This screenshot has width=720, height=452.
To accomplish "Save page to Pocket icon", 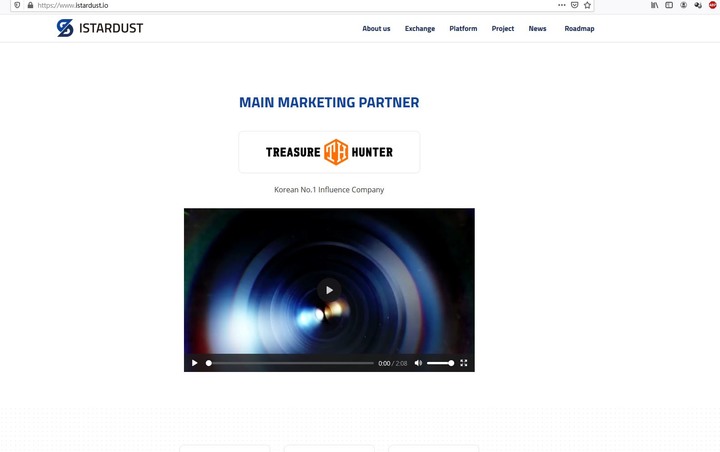I will pyautogui.click(x=574, y=5).
